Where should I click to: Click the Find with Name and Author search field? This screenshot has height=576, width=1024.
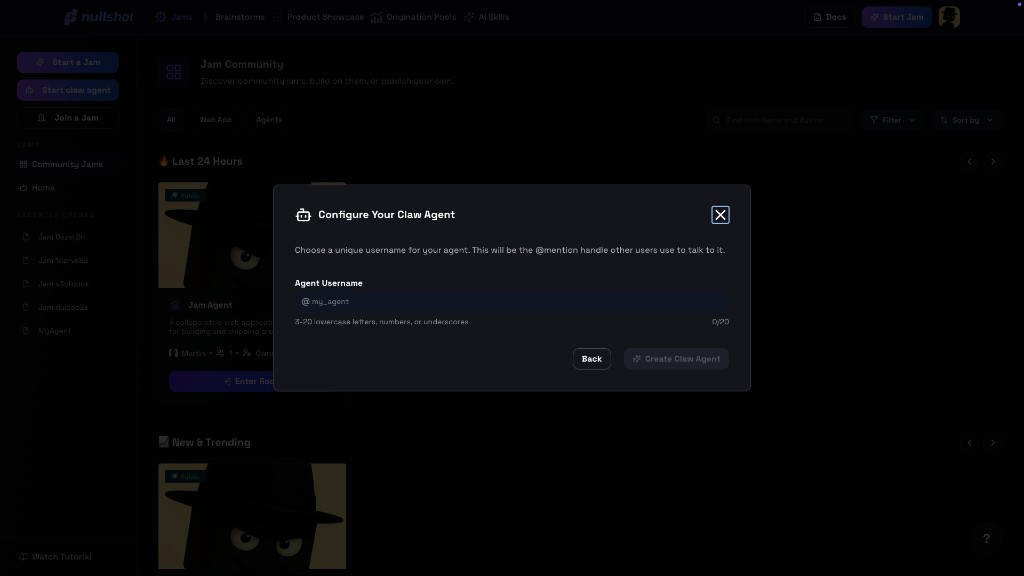point(780,120)
